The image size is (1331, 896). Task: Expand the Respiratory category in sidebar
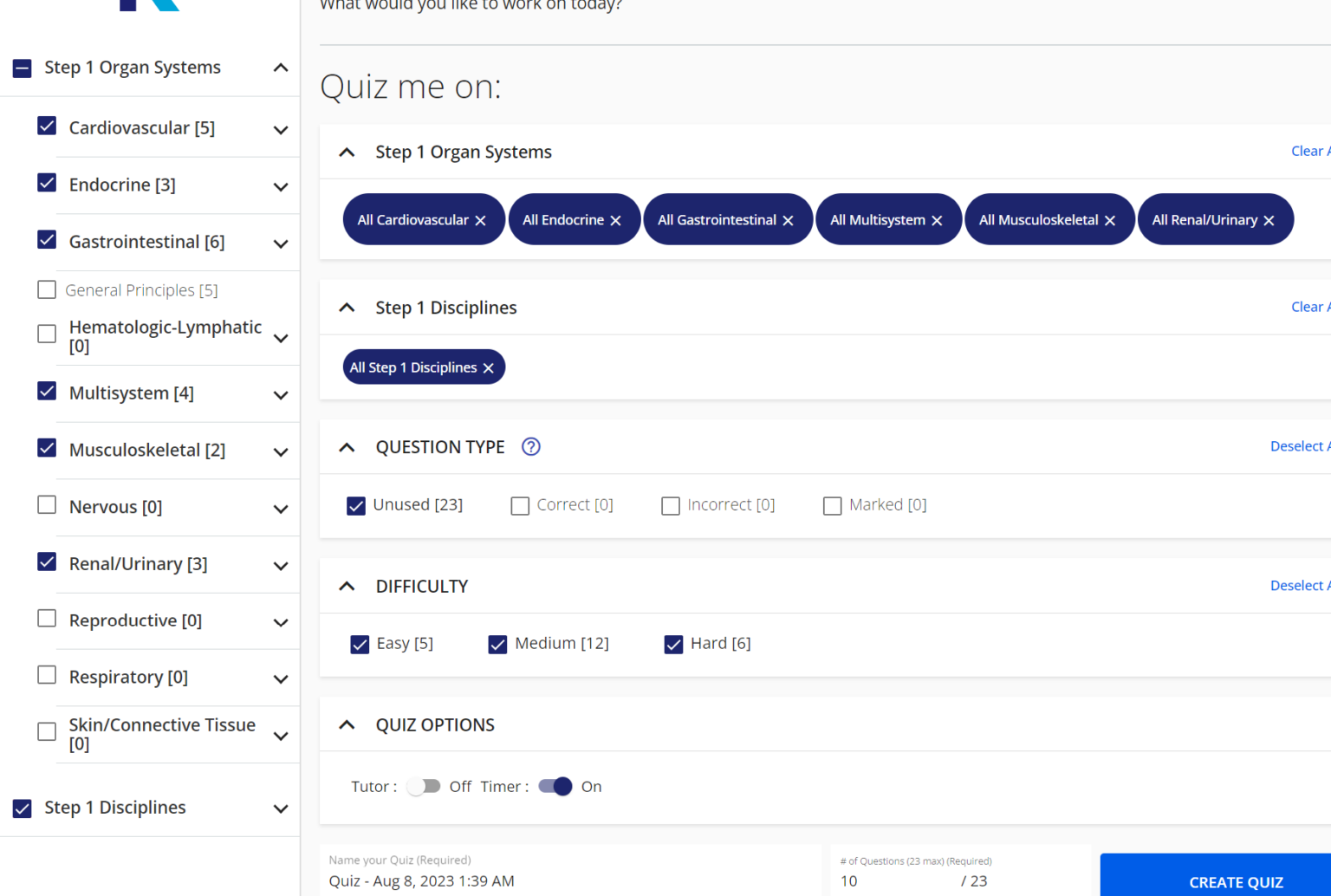point(280,678)
